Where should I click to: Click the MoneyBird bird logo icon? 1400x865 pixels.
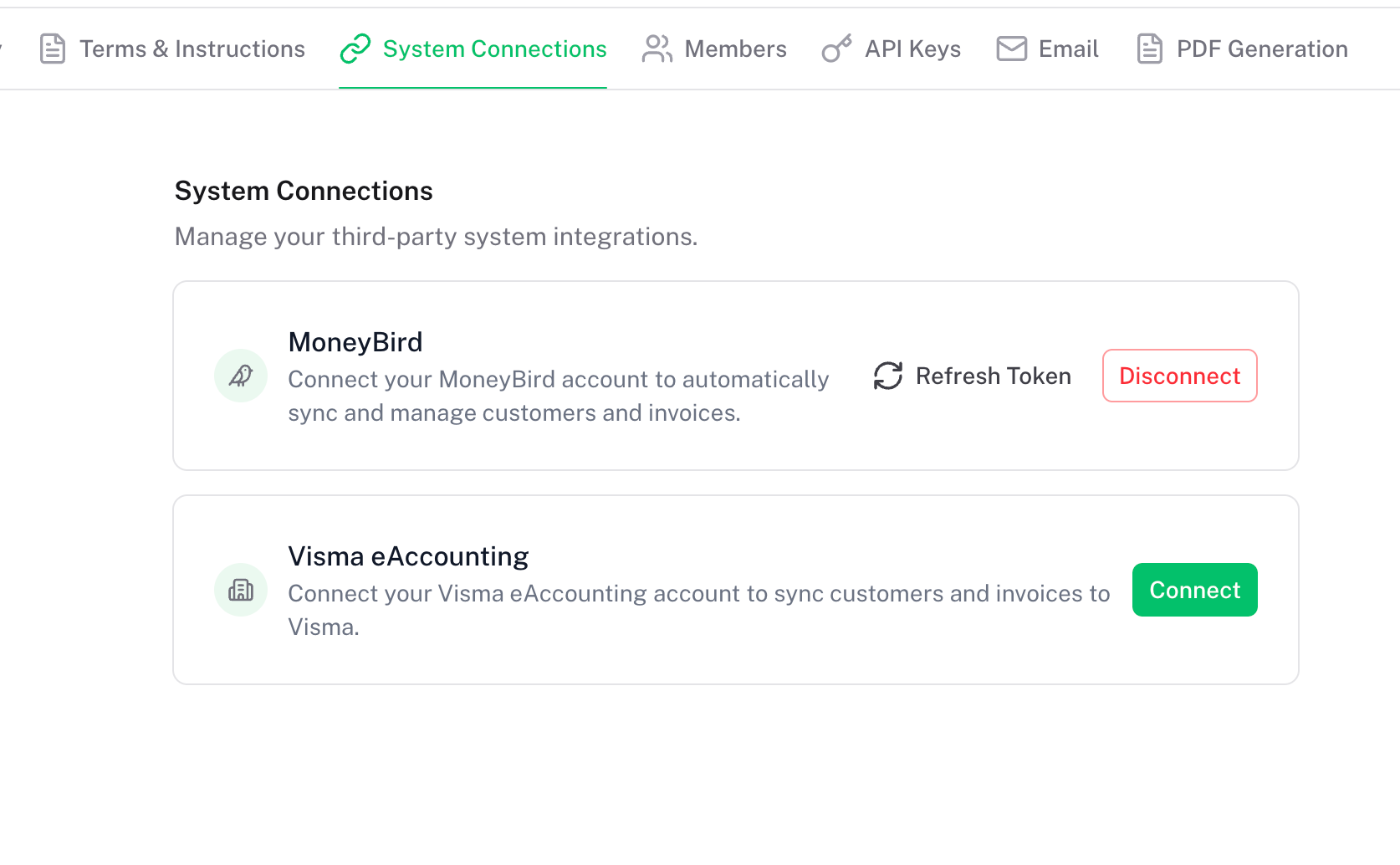(x=241, y=376)
